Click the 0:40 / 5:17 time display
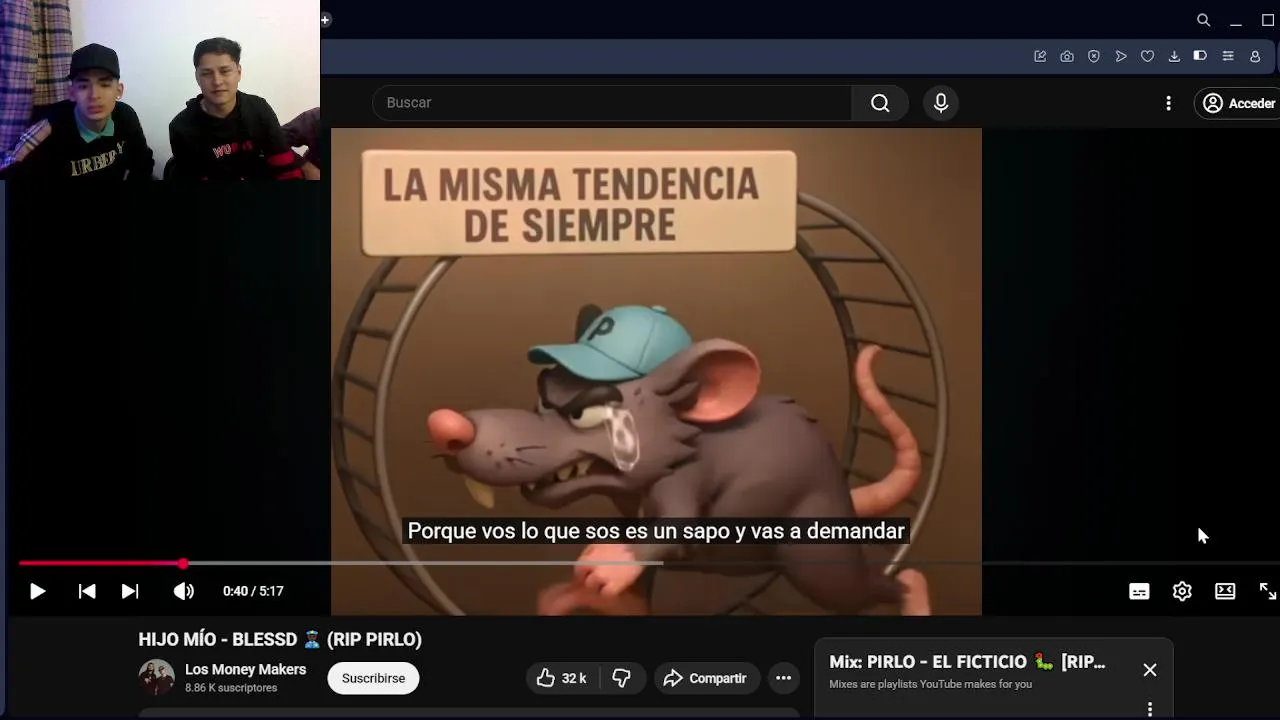 point(253,591)
